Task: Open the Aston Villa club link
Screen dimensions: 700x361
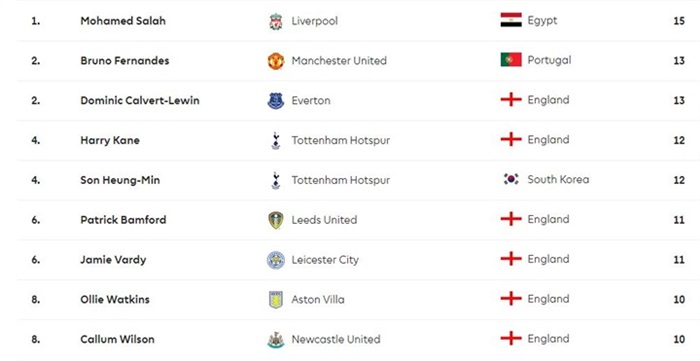Action: 318,299
